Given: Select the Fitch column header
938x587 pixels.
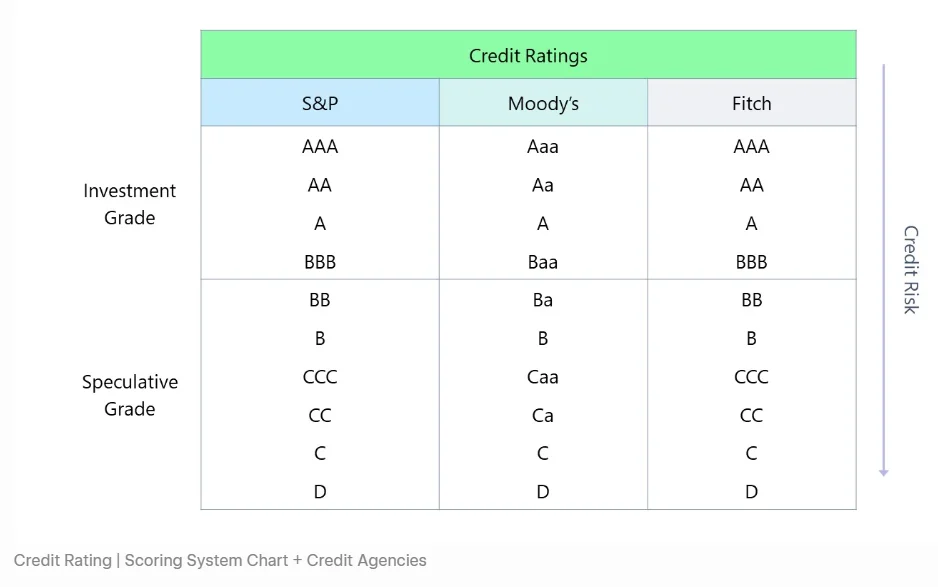Looking at the screenshot, I should tap(751, 103).
